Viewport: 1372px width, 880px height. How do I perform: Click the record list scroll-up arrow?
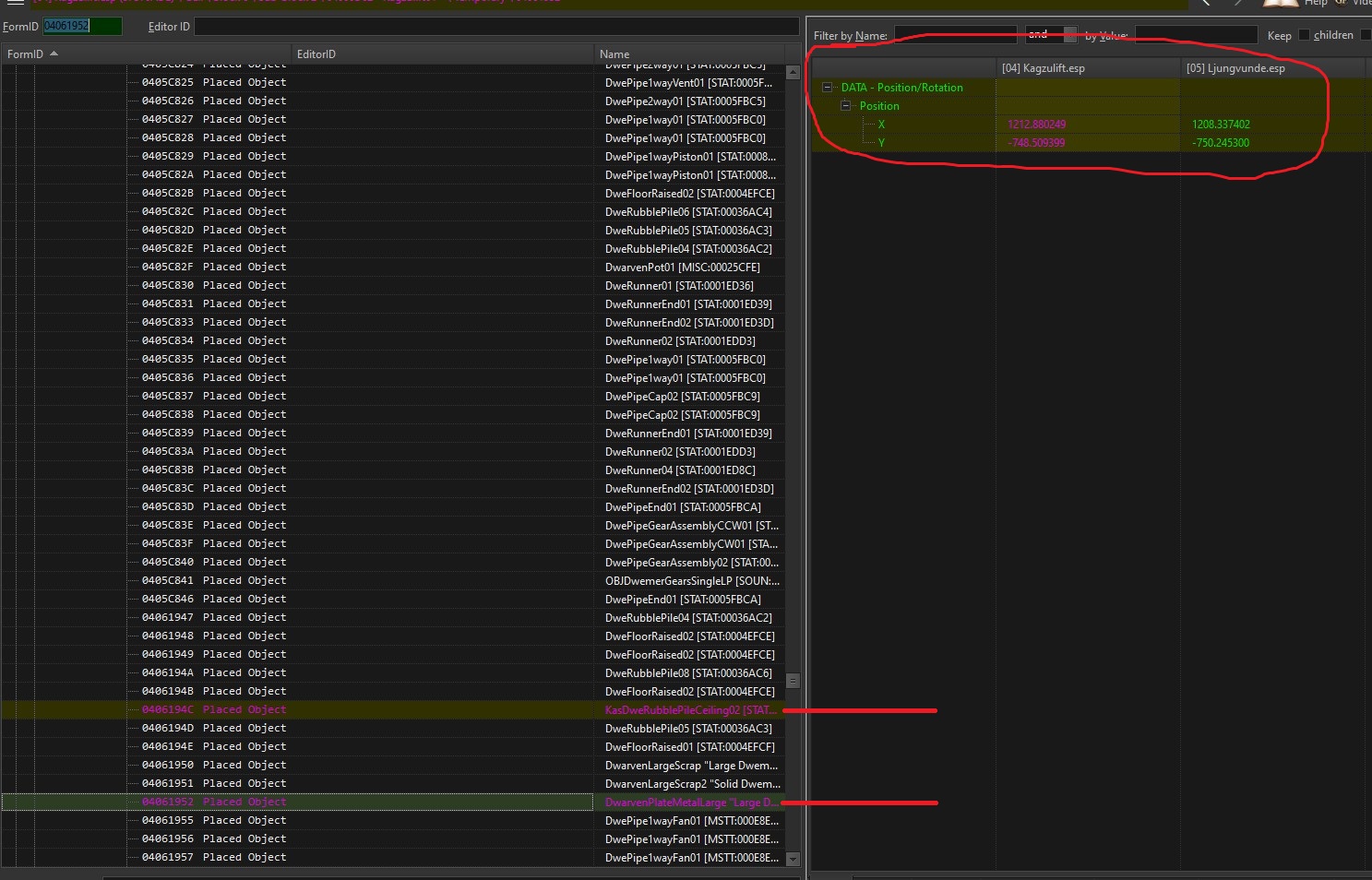coord(793,72)
